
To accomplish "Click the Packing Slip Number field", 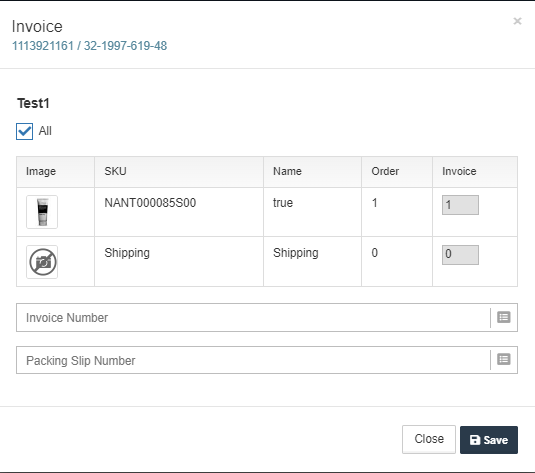I will tap(253, 360).
